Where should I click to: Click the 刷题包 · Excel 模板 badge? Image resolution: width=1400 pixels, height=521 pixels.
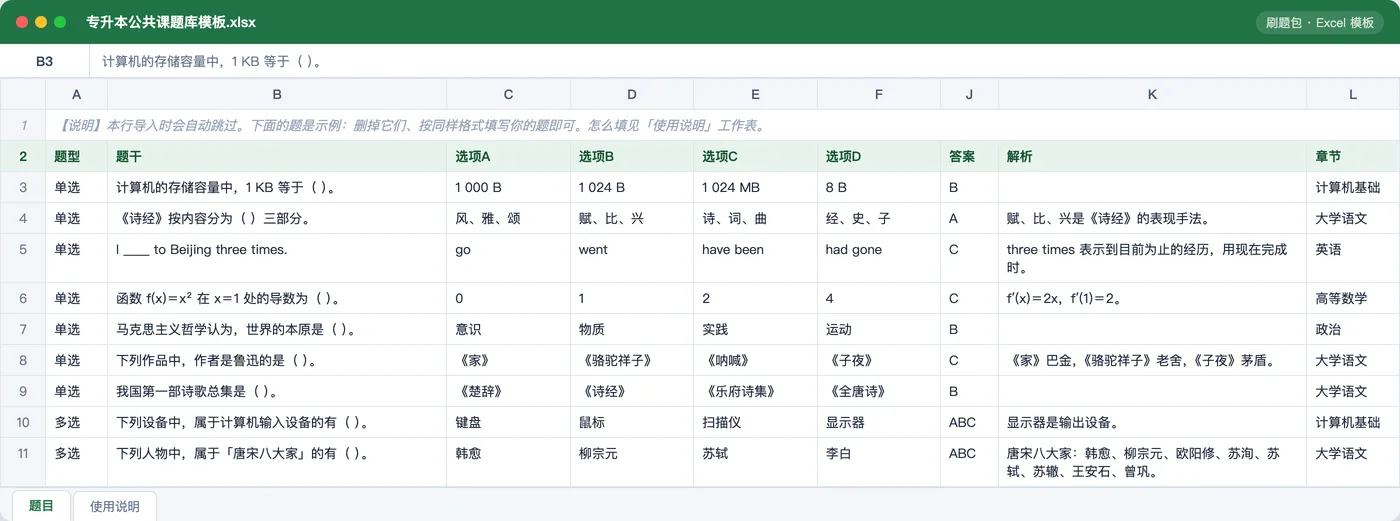point(1319,22)
